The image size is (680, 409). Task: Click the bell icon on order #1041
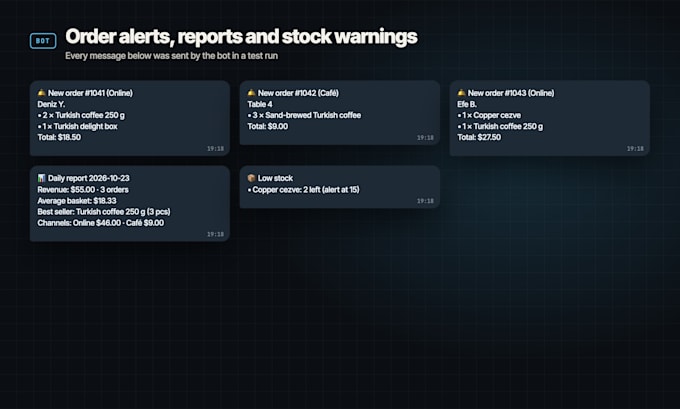point(41,93)
